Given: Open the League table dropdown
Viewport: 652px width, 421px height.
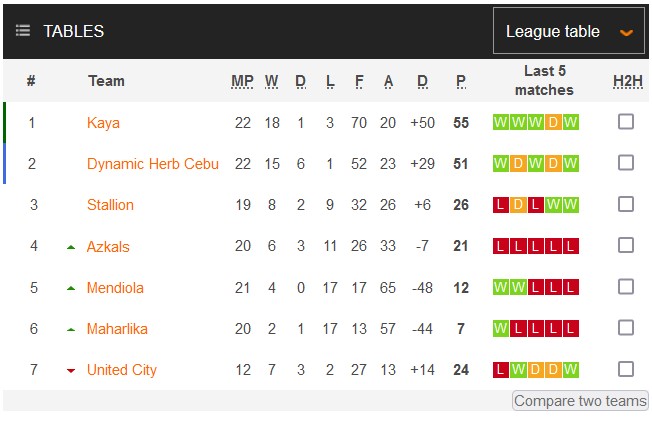Looking at the screenshot, I should point(568,31).
